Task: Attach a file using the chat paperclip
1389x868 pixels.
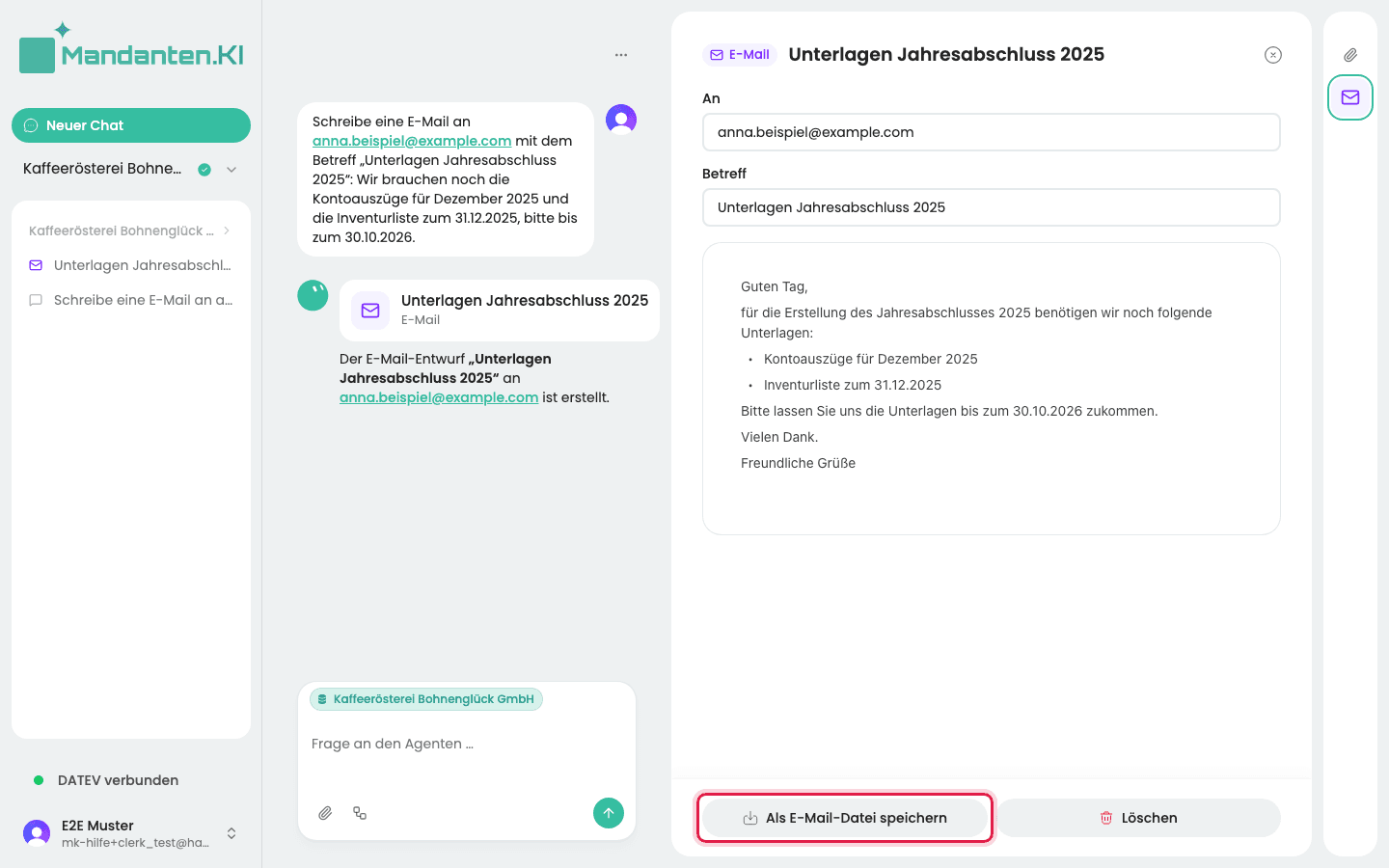Action: point(325,813)
